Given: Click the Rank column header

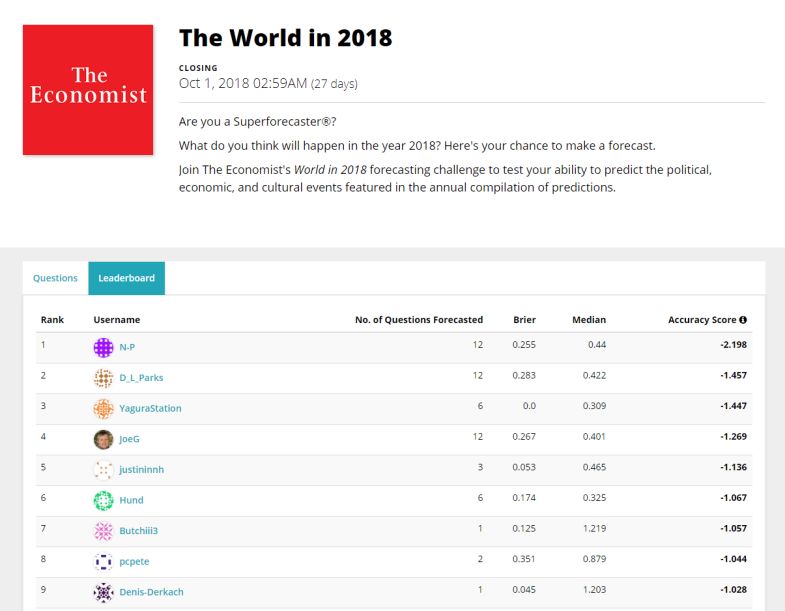Looking at the screenshot, I should 52,320.
